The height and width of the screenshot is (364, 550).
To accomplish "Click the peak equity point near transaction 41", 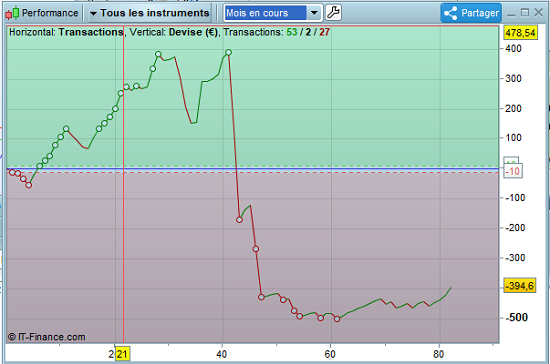I will [228, 52].
